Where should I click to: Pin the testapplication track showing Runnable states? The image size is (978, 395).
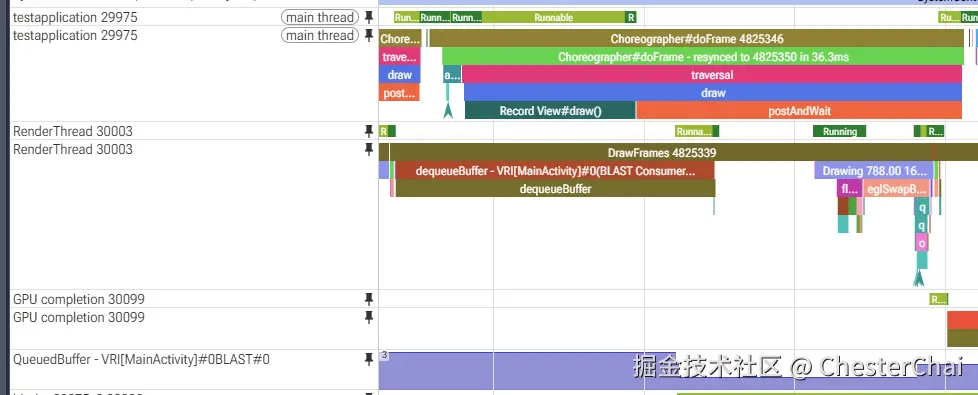pos(369,17)
